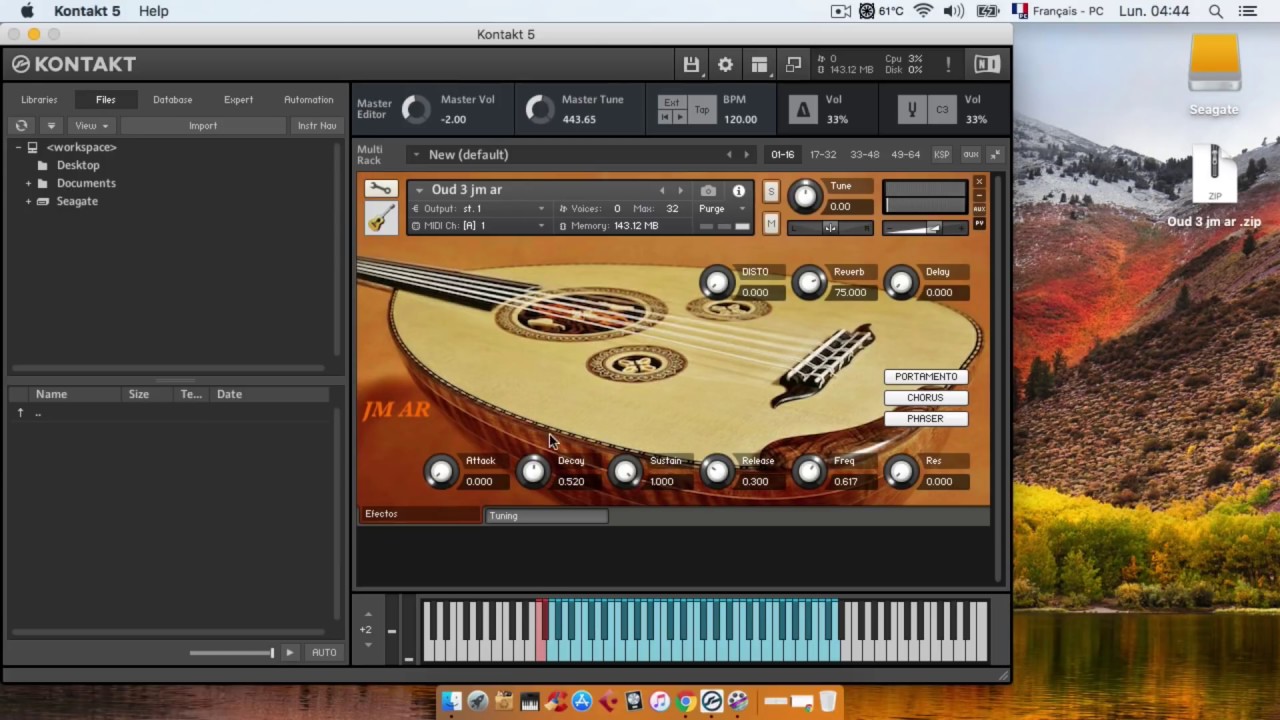Toggle the AUTO preview button

coord(324,652)
